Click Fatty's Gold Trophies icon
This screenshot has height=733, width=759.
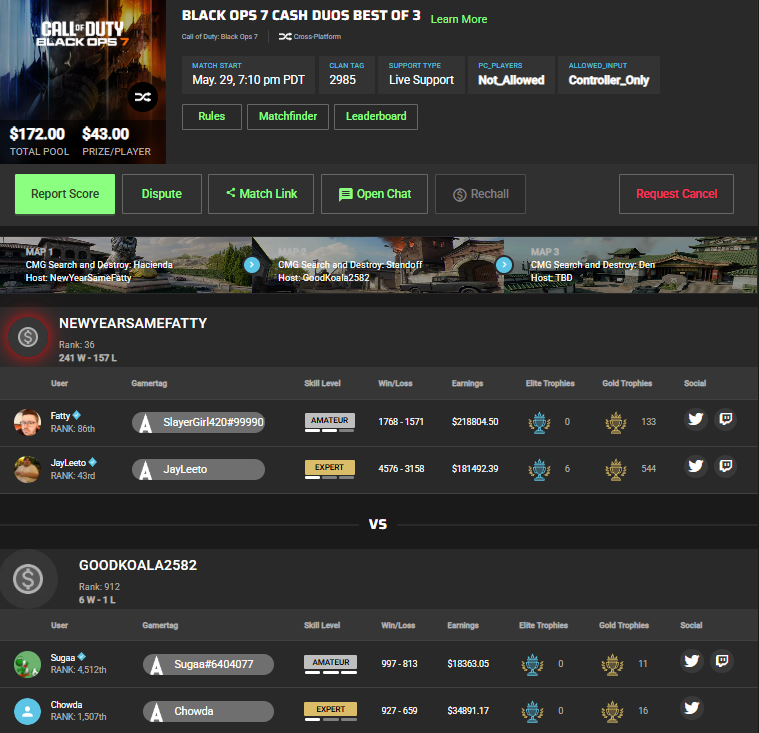616,422
